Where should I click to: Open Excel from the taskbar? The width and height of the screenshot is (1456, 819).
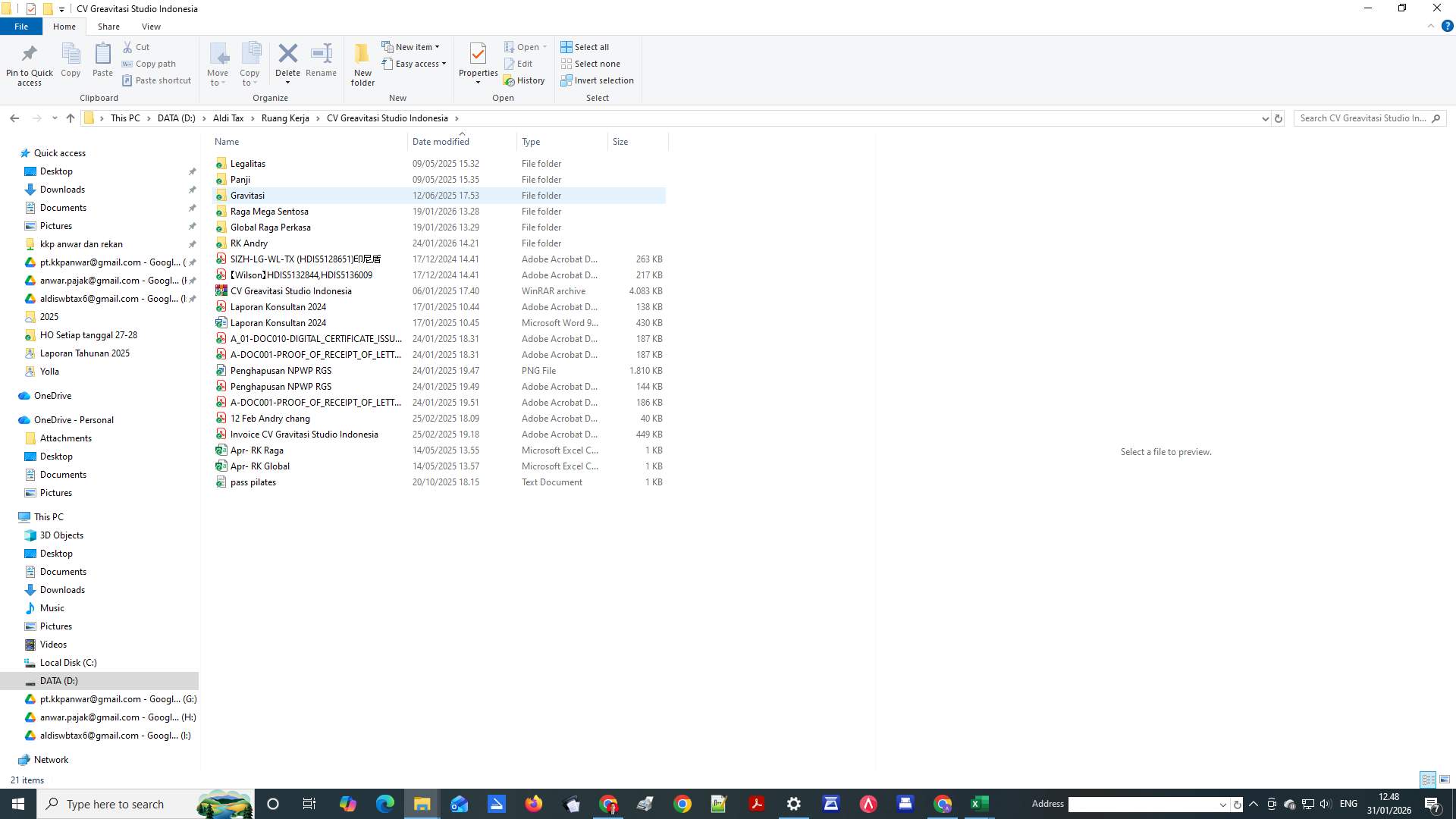point(979,804)
